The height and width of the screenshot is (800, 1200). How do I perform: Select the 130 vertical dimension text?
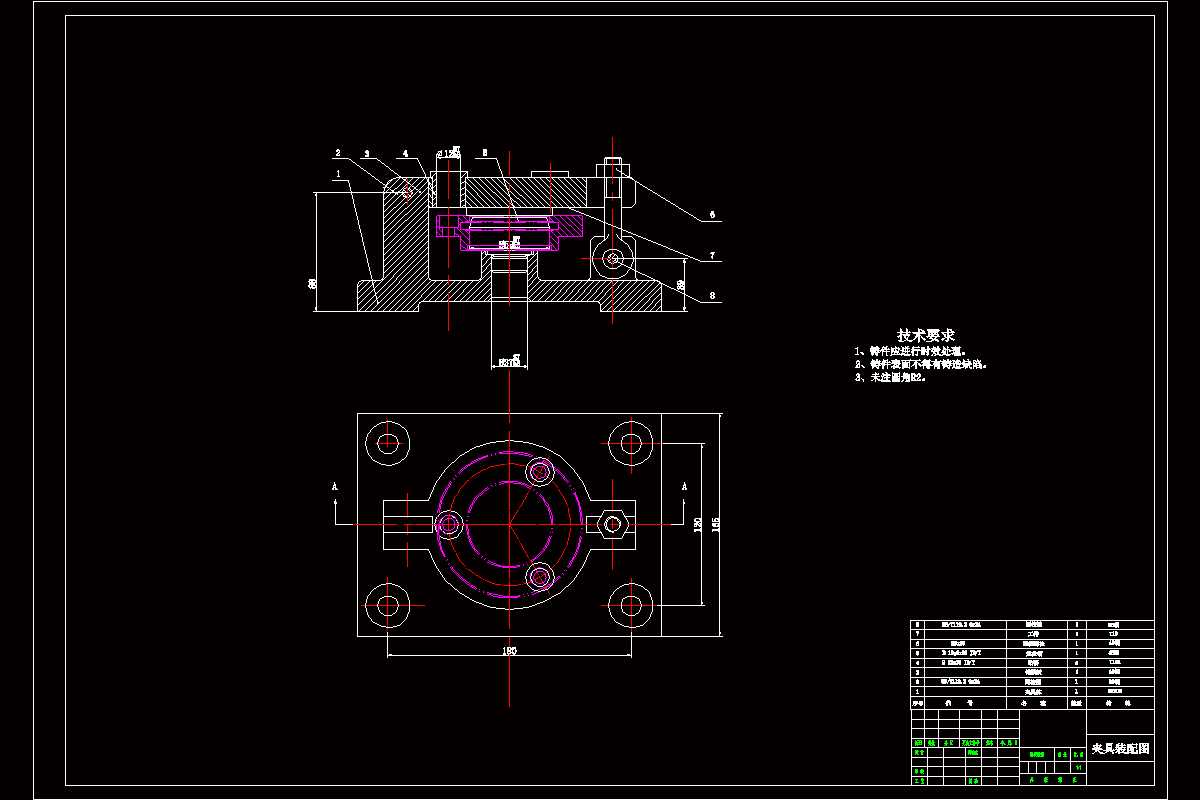click(697, 524)
